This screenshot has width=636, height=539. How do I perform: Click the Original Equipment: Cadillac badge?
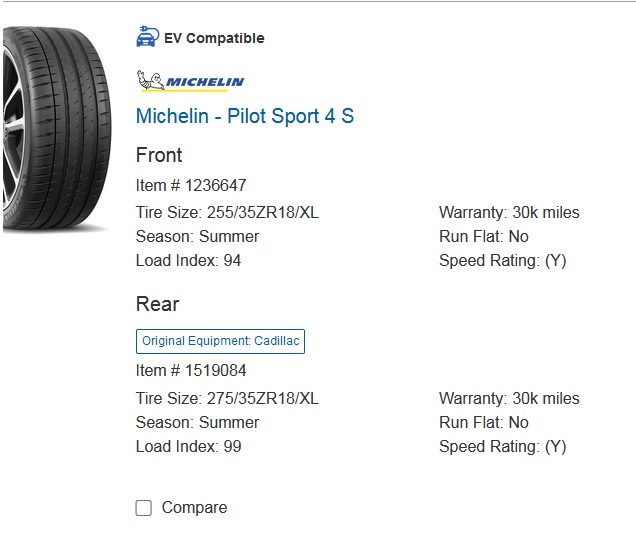coord(220,341)
